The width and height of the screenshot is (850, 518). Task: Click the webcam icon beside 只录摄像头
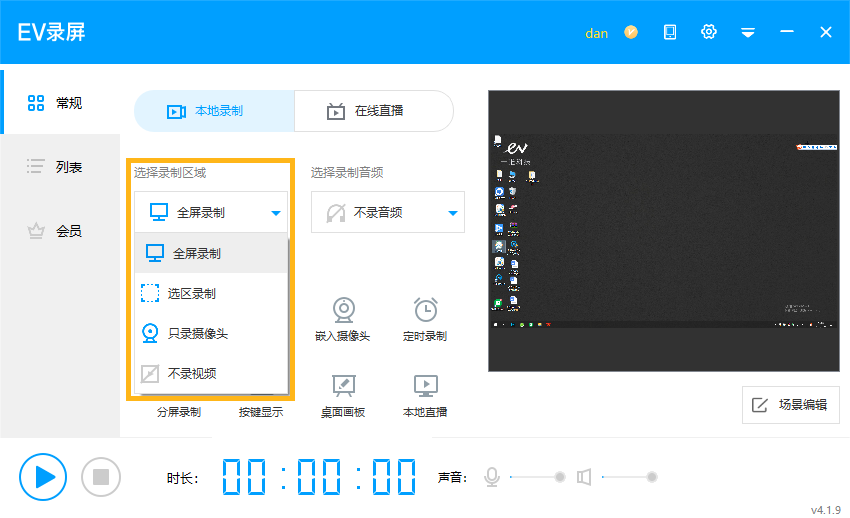(150, 333)
